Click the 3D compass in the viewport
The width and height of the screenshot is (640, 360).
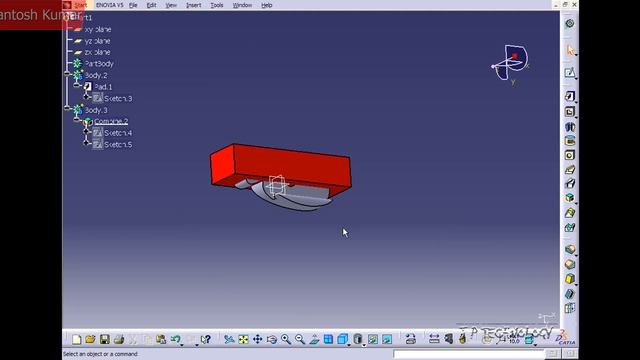coord(510,63)
